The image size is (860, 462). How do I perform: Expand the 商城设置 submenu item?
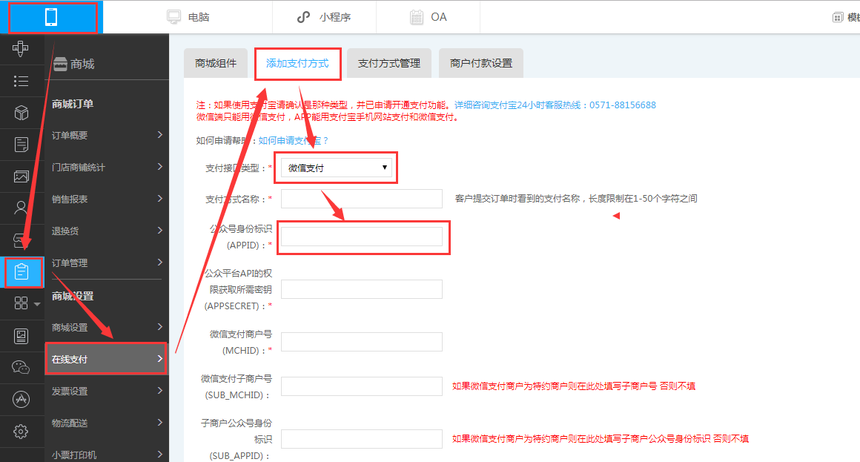(x=107, y=328)
